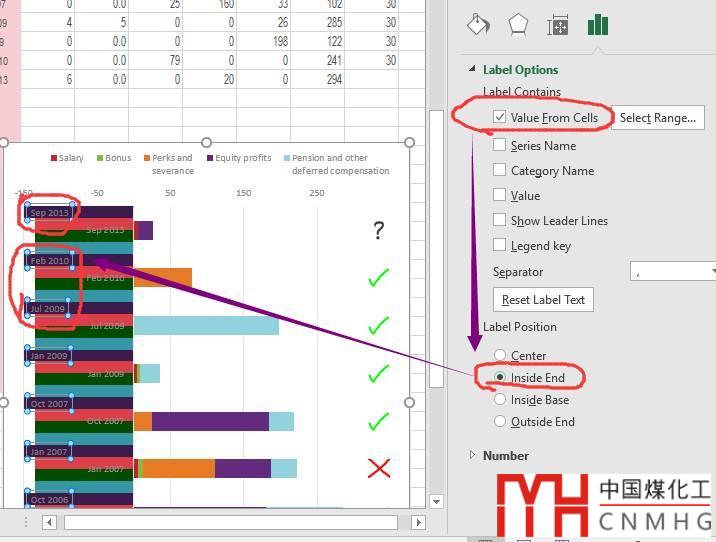This screenshot has width=716, height=542.
Task: Open the Size & Properties tab icon
Action: 558,25
